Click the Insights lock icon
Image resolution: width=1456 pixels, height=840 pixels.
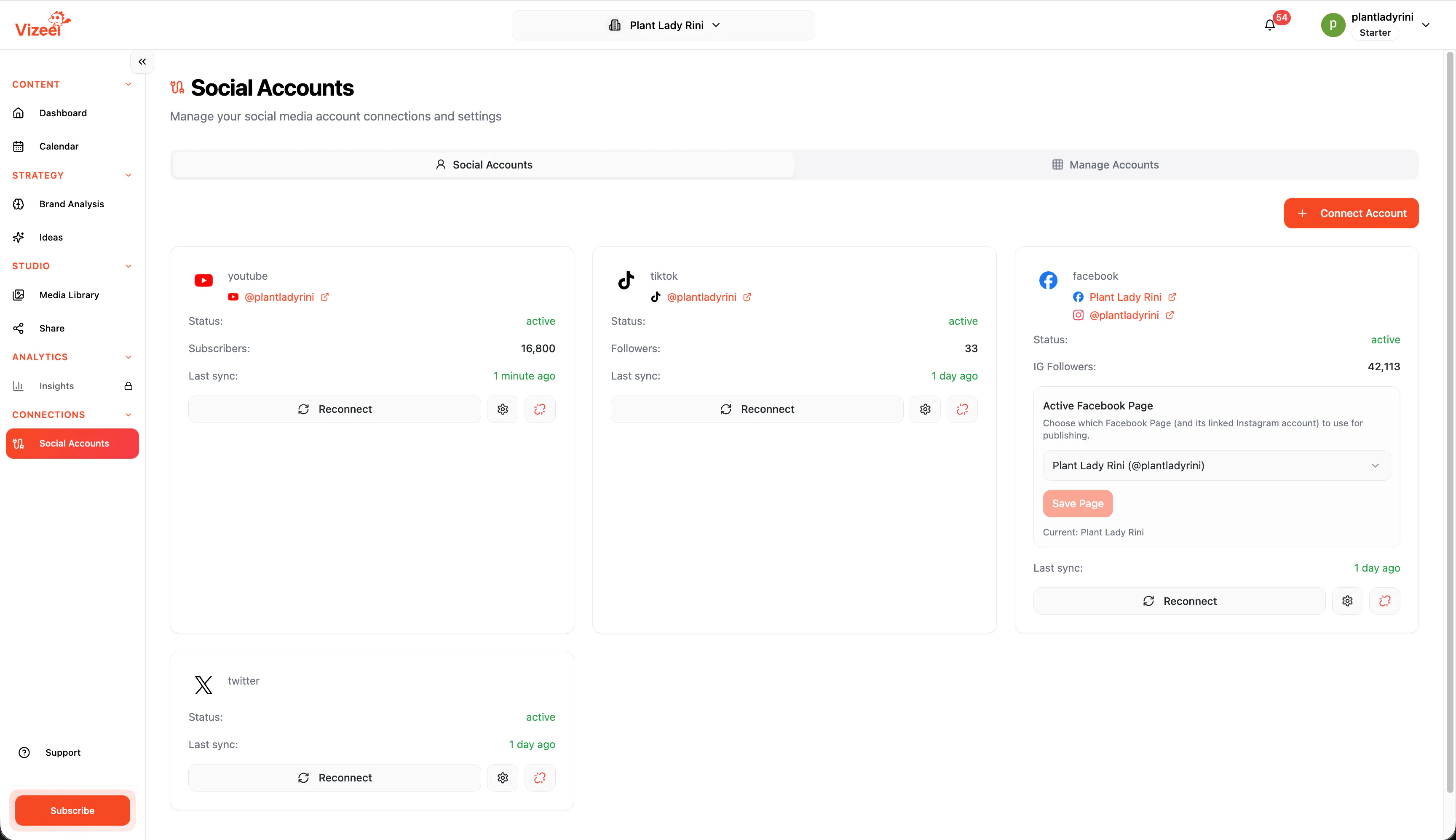[x=128, y=386]
